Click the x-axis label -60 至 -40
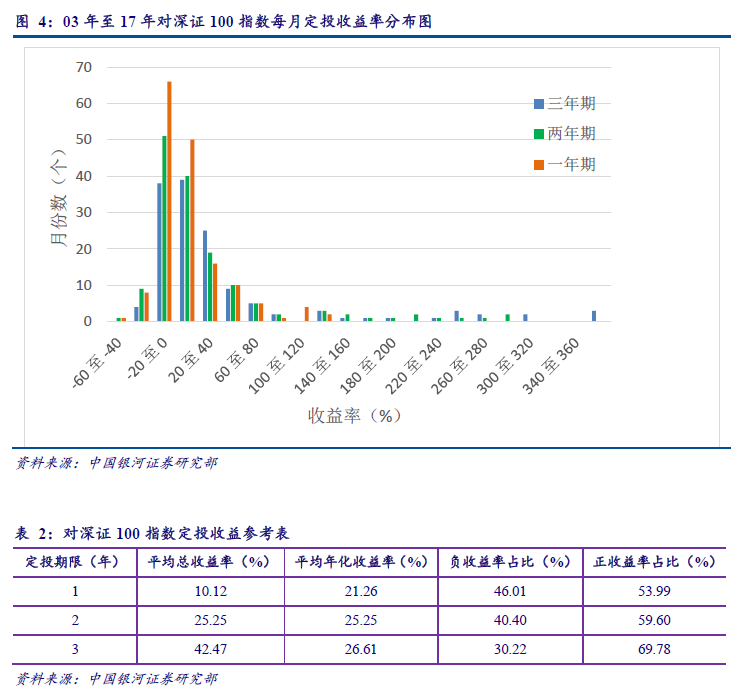Viewport: 749px width, 699px height. pos(97,363)
